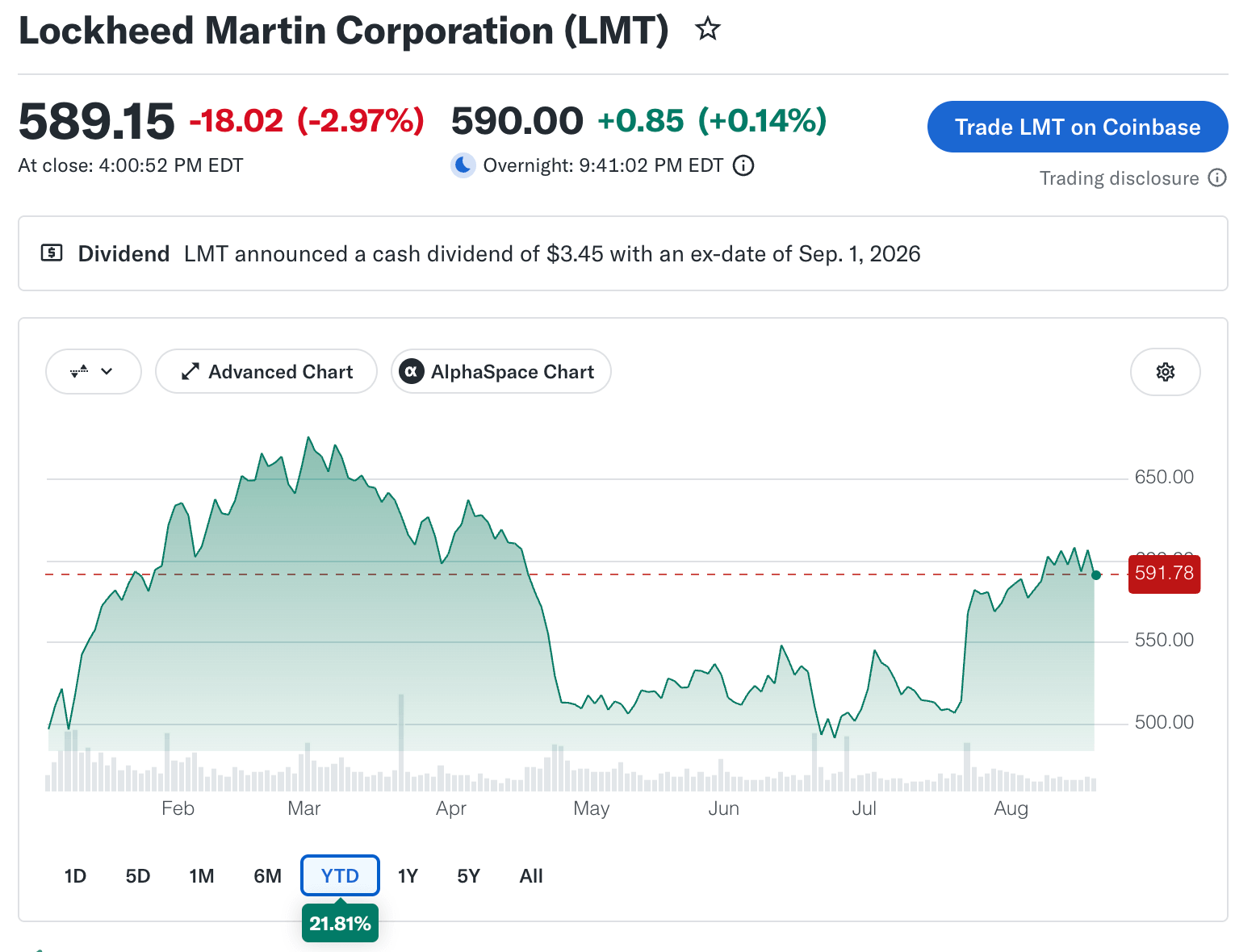The height and width of the screenshot is (952, 1235).
Task: Select the 5Y range
Action: point(468,876)
